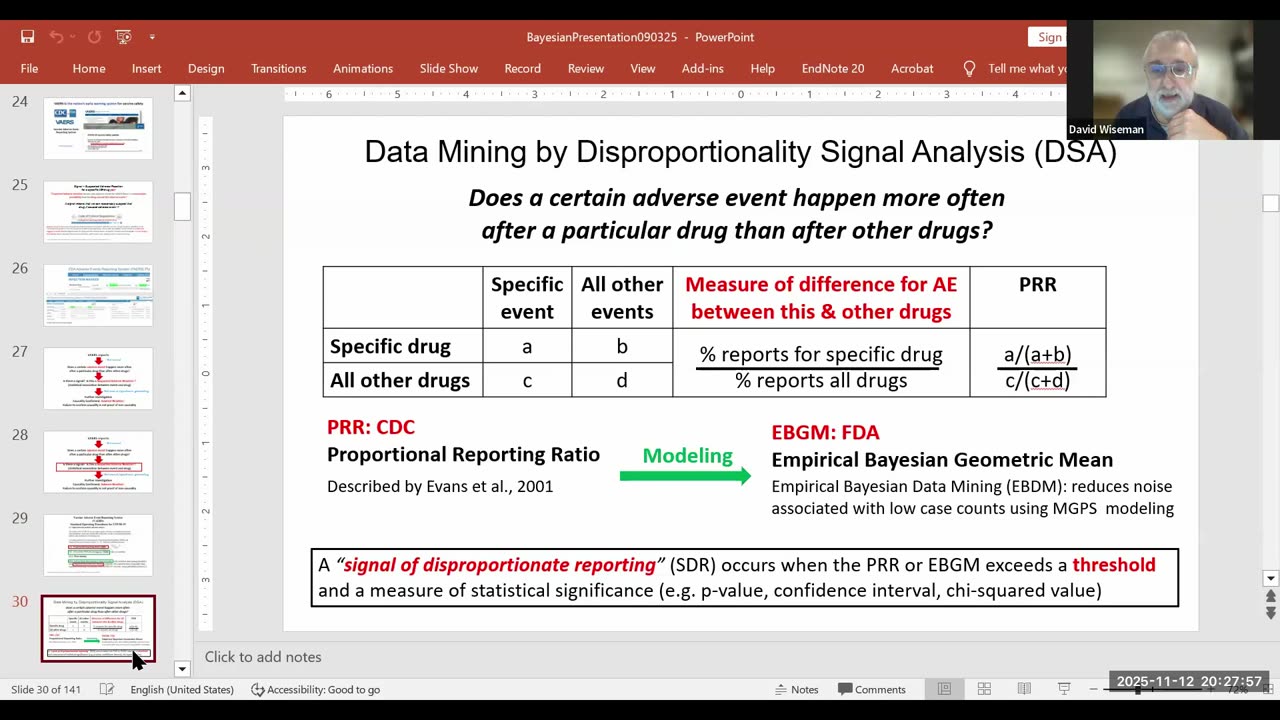The width and height of the screenshot is (1280, 720).
Task: Open the Design ribbon tab
Action: 206,68
